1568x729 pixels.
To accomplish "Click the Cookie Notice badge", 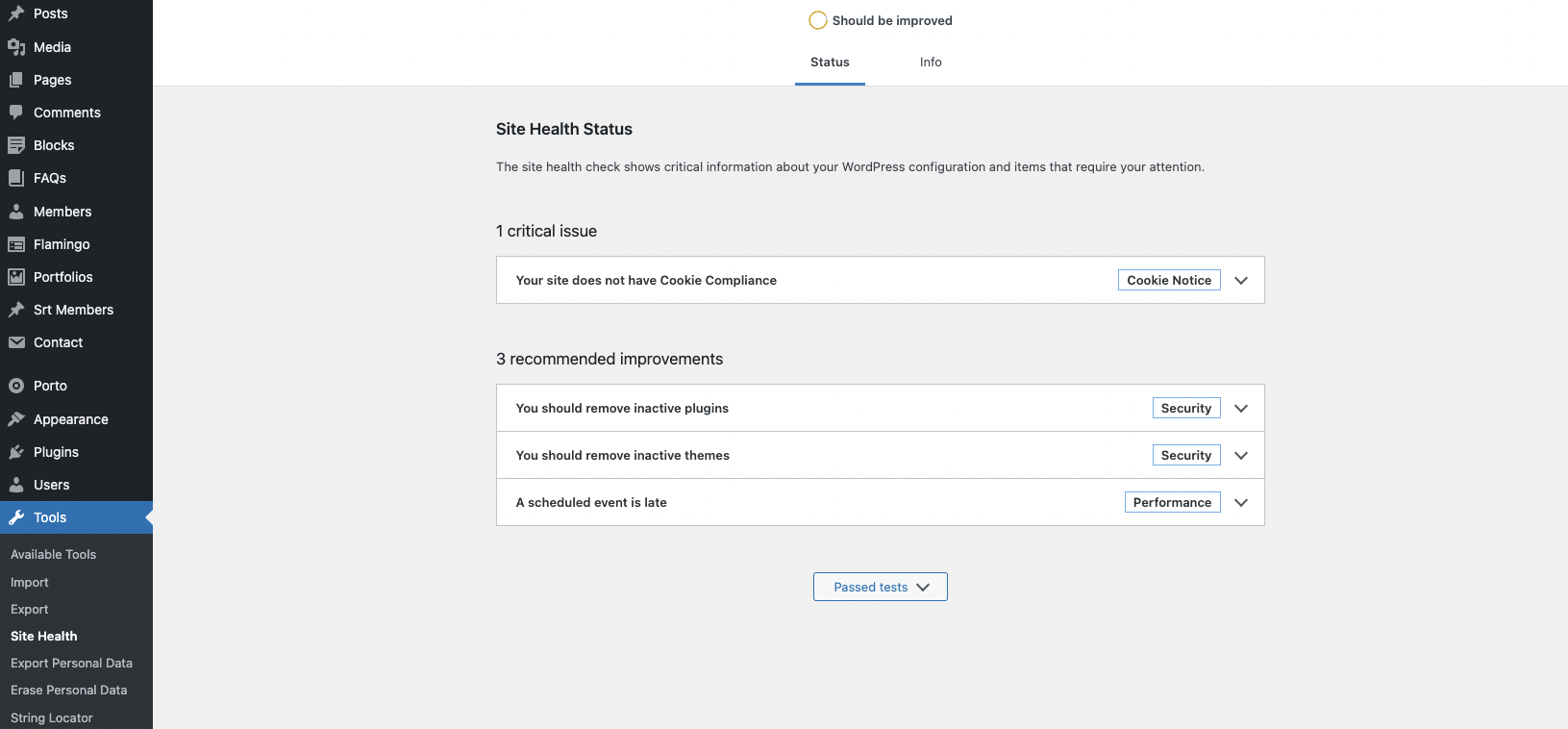I will (1169, 280).
